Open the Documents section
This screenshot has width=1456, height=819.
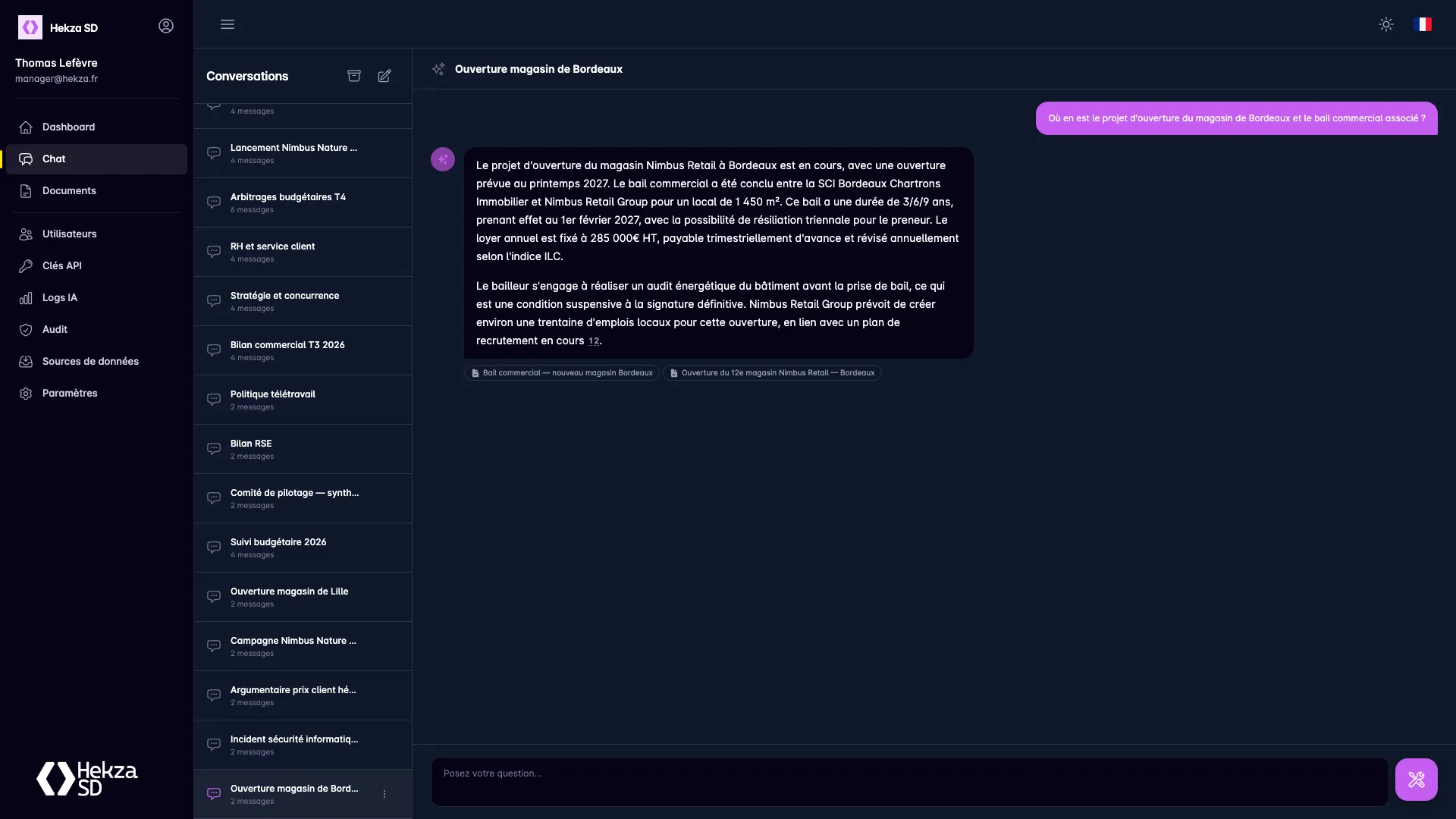pos(96,190)
